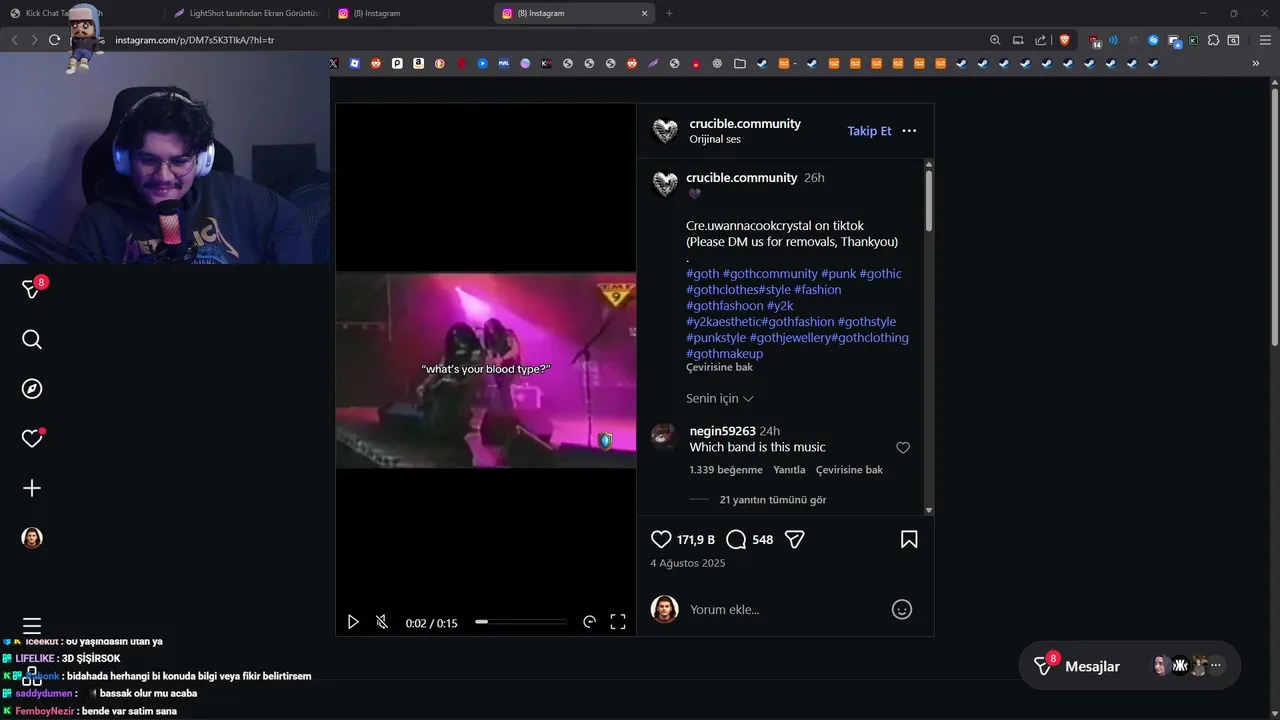1280x720 pixels.
Task: Click the address bar URL
Action: pyautogui.click(x=195, y=40)
